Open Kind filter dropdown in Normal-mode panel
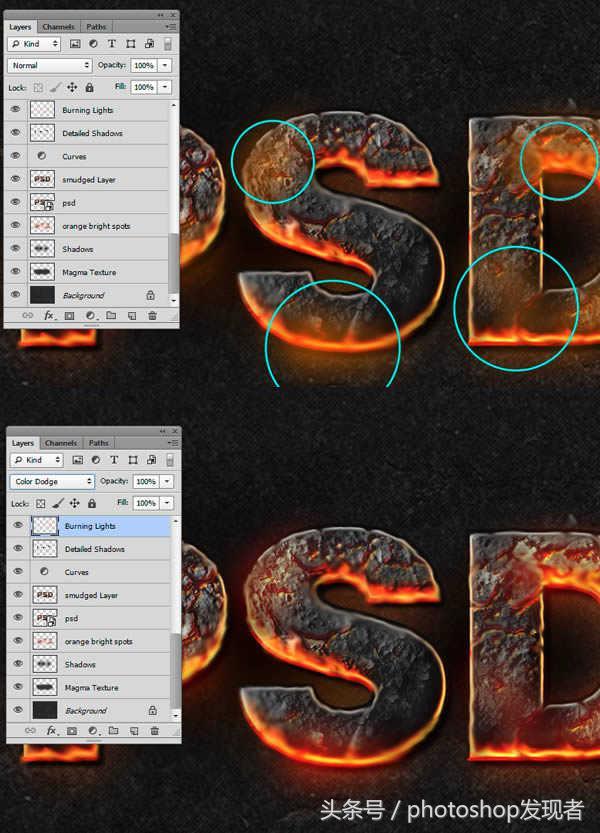600x833 pixels. [x=34, y=44]
